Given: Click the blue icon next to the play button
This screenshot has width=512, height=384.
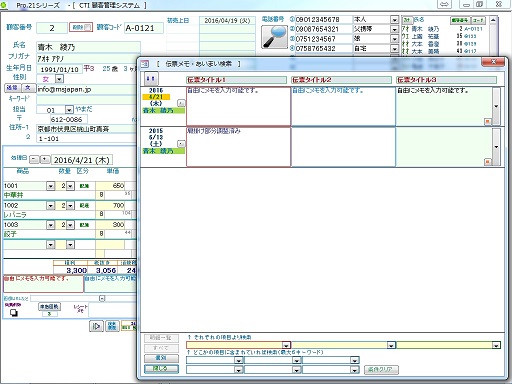Looking at the screenshot, I should [112, 326].
